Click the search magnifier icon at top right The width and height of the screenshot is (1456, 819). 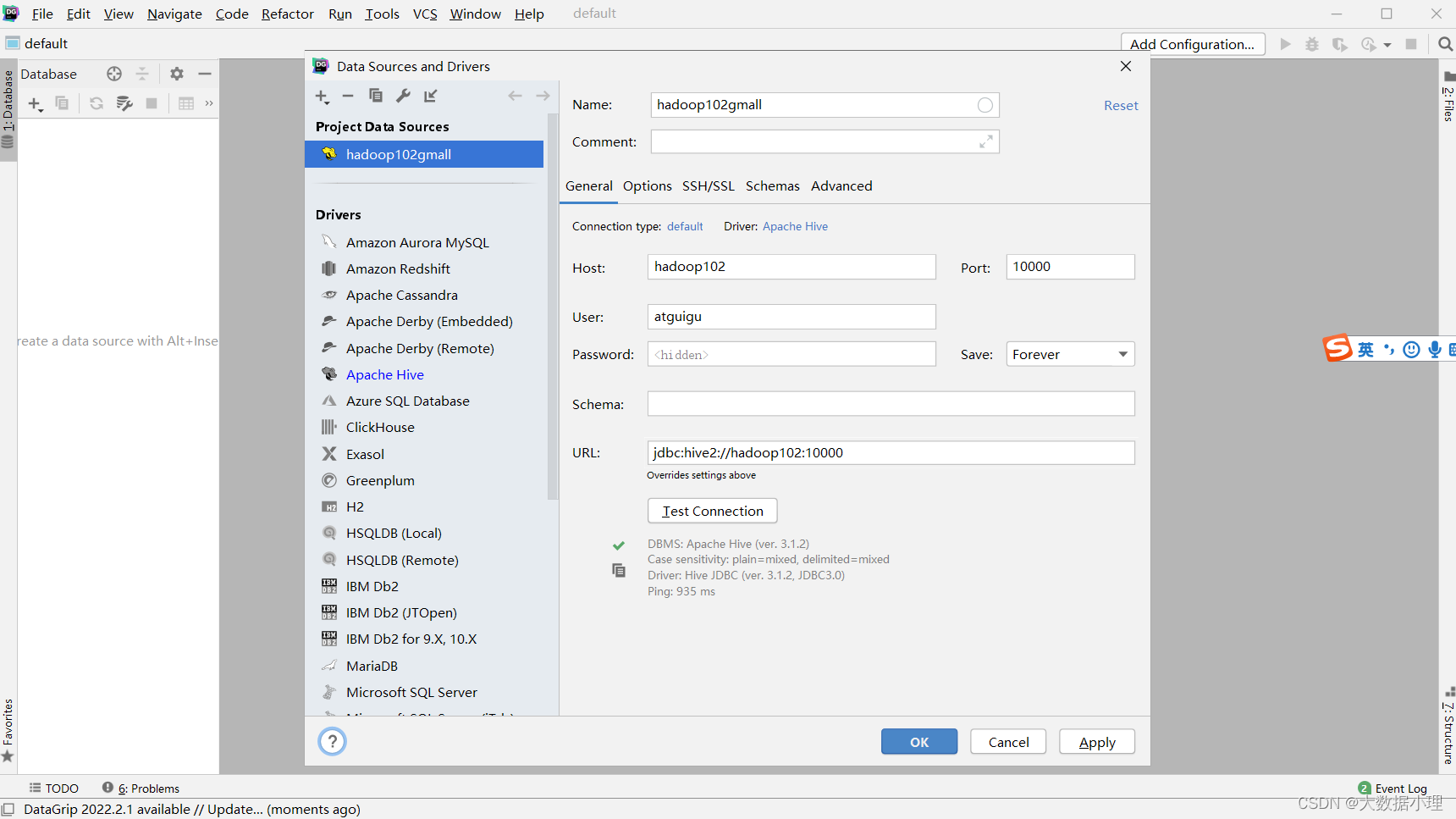tap(1445, 44)
